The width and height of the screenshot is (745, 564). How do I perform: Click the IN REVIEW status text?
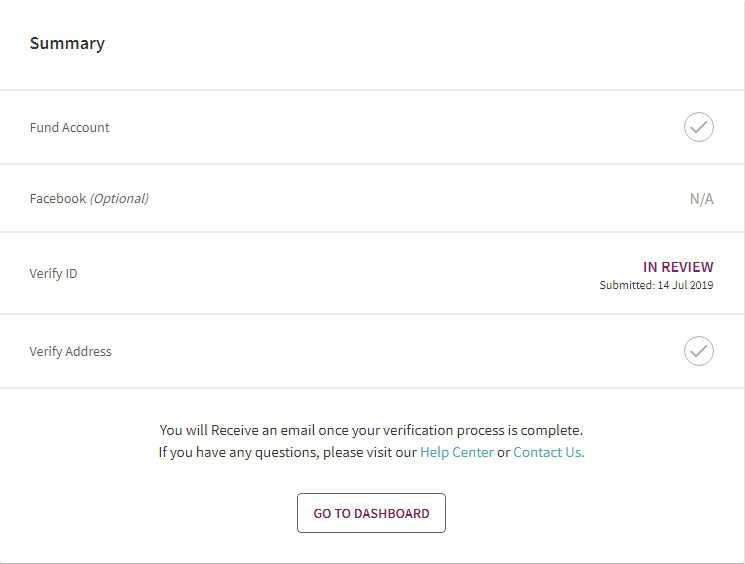tap(678, 267)
